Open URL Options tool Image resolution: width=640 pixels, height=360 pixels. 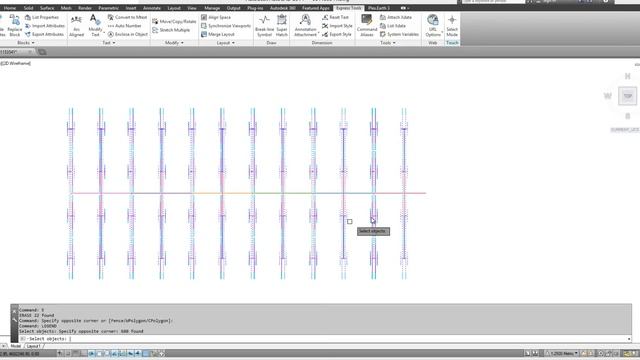point(433,25)
